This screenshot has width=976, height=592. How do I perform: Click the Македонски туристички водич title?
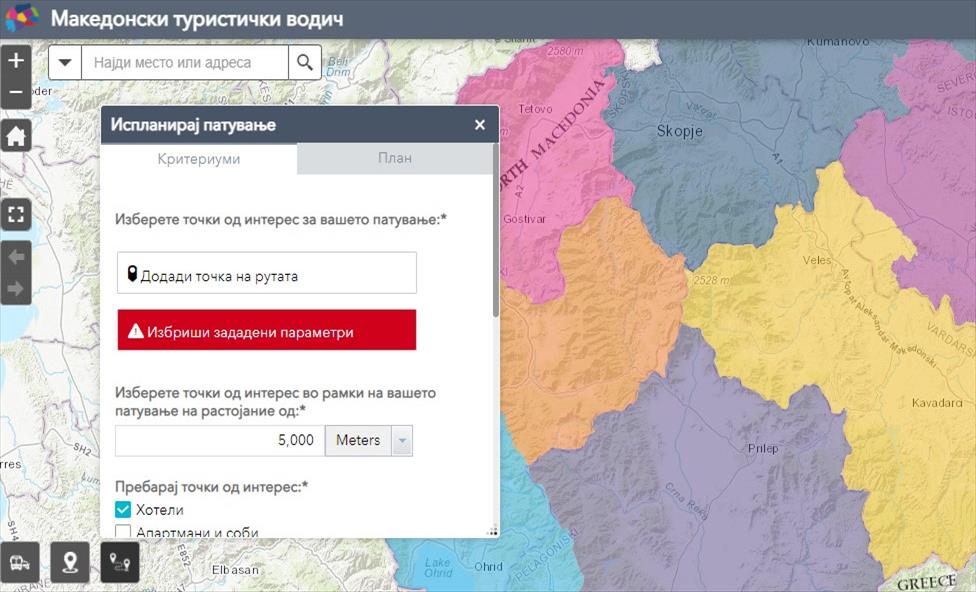(197, 19)
